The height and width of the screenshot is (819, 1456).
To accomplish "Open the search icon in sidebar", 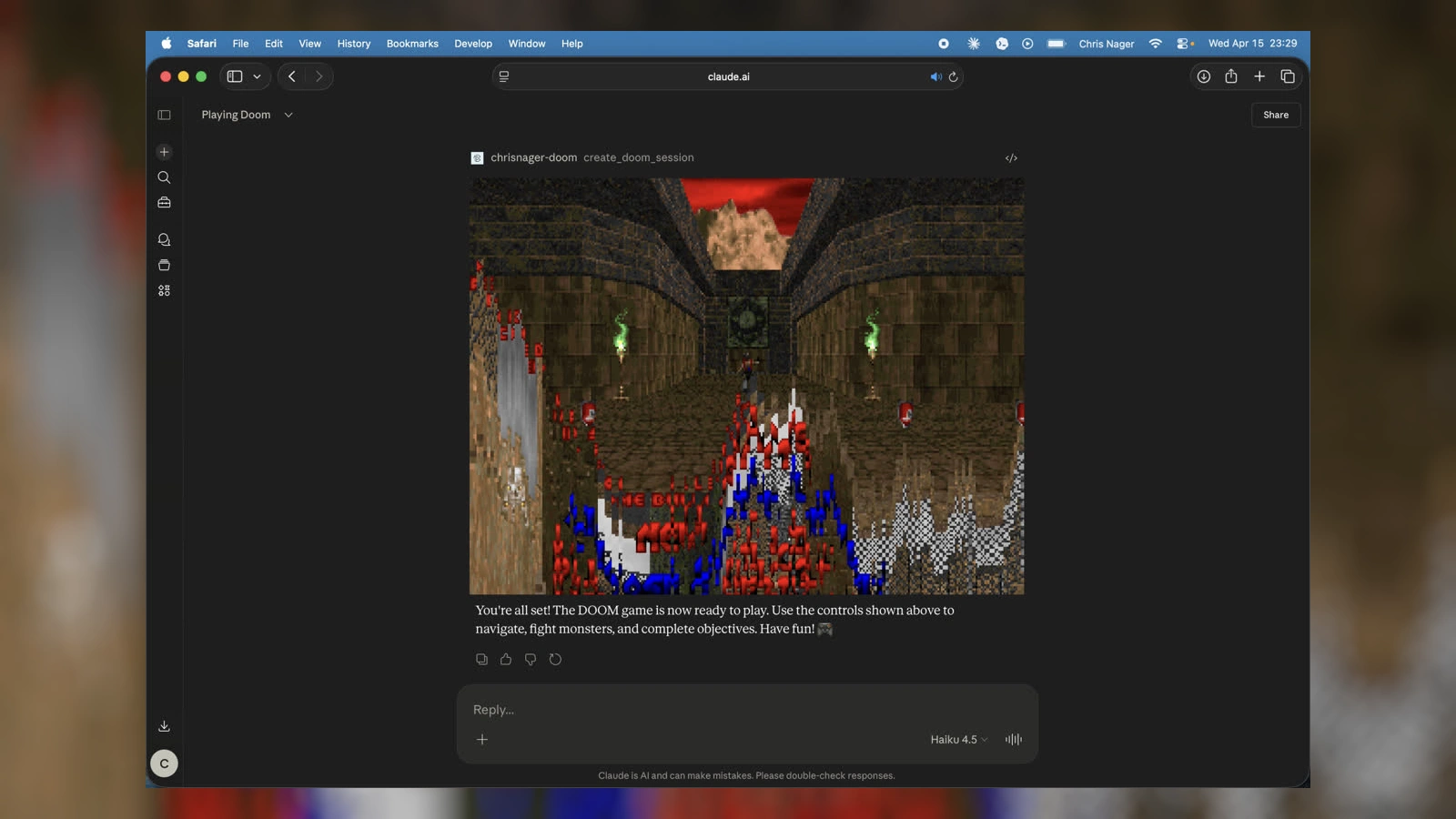I will (x=164, y=177).
